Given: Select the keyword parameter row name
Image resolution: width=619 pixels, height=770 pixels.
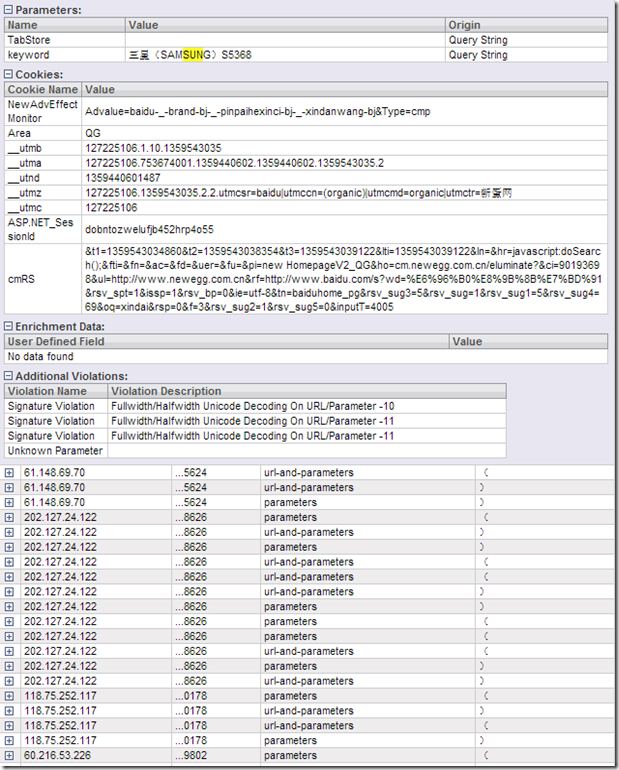Looking at the screenshot, I should 28,55.
